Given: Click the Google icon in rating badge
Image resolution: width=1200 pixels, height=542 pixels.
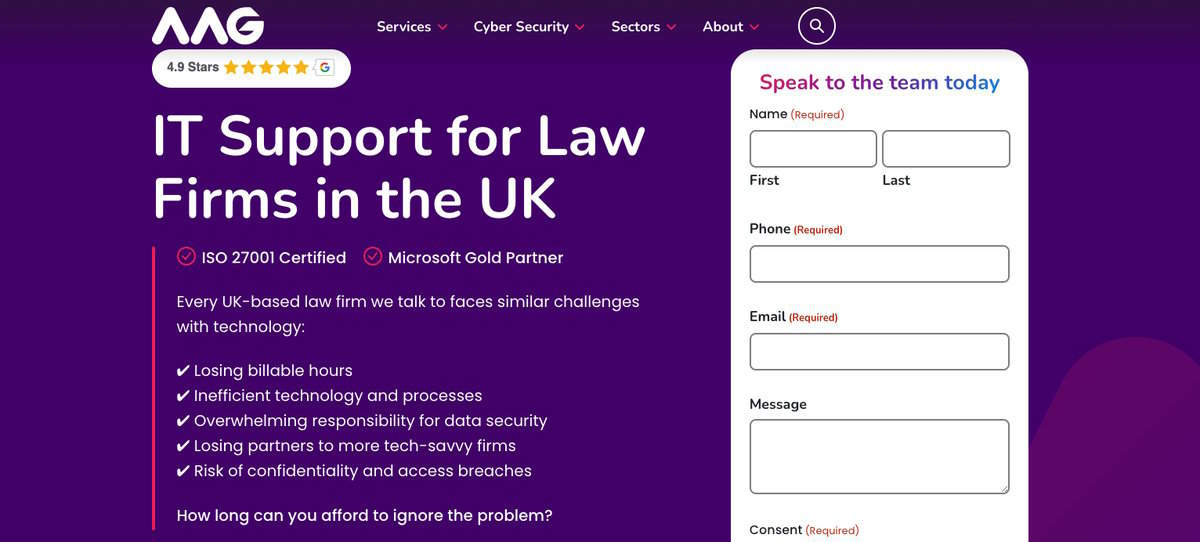Looking at the screenshot, I should tap(324, 67).
